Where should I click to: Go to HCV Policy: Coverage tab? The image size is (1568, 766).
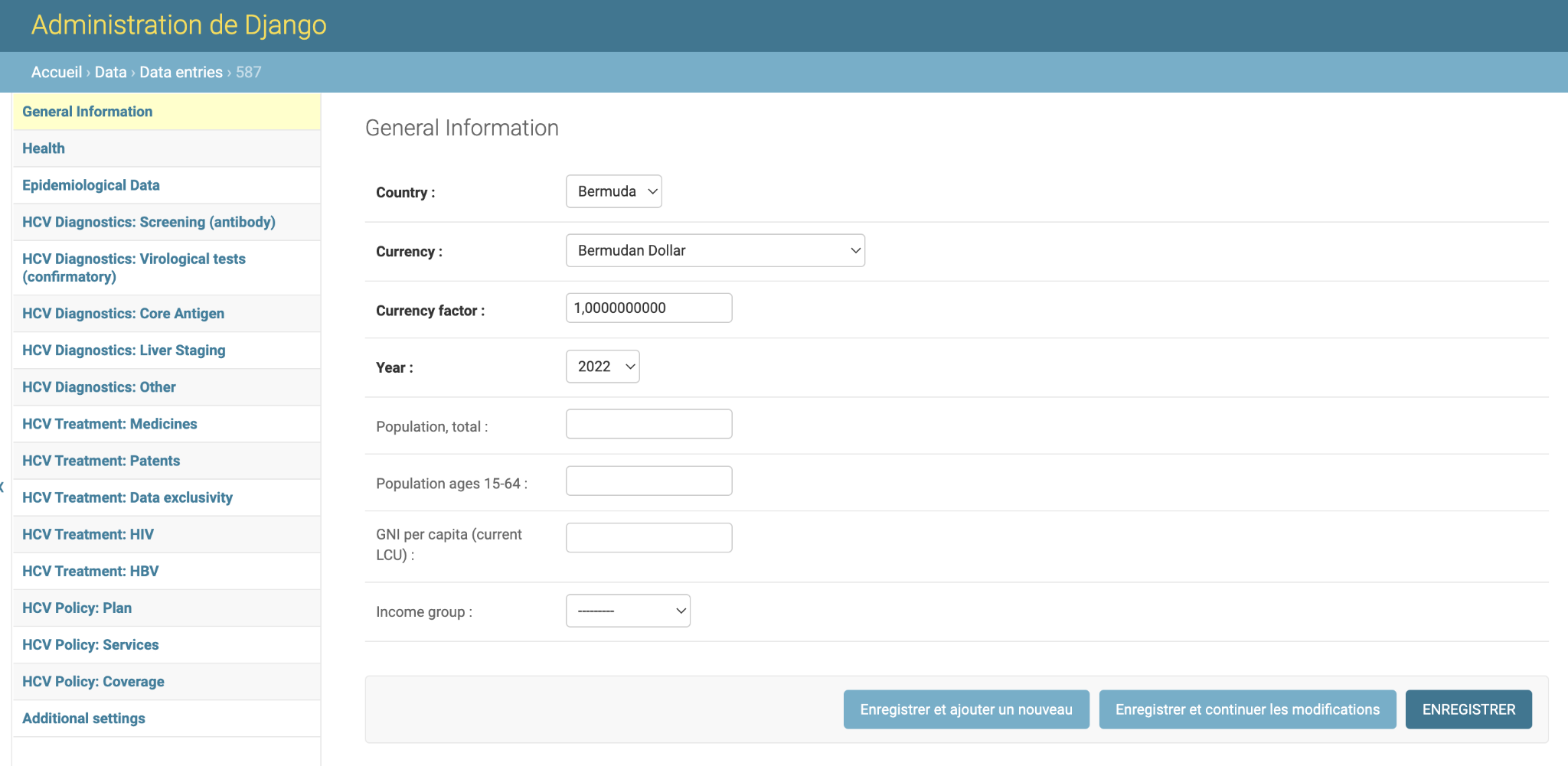click(93, 682)
